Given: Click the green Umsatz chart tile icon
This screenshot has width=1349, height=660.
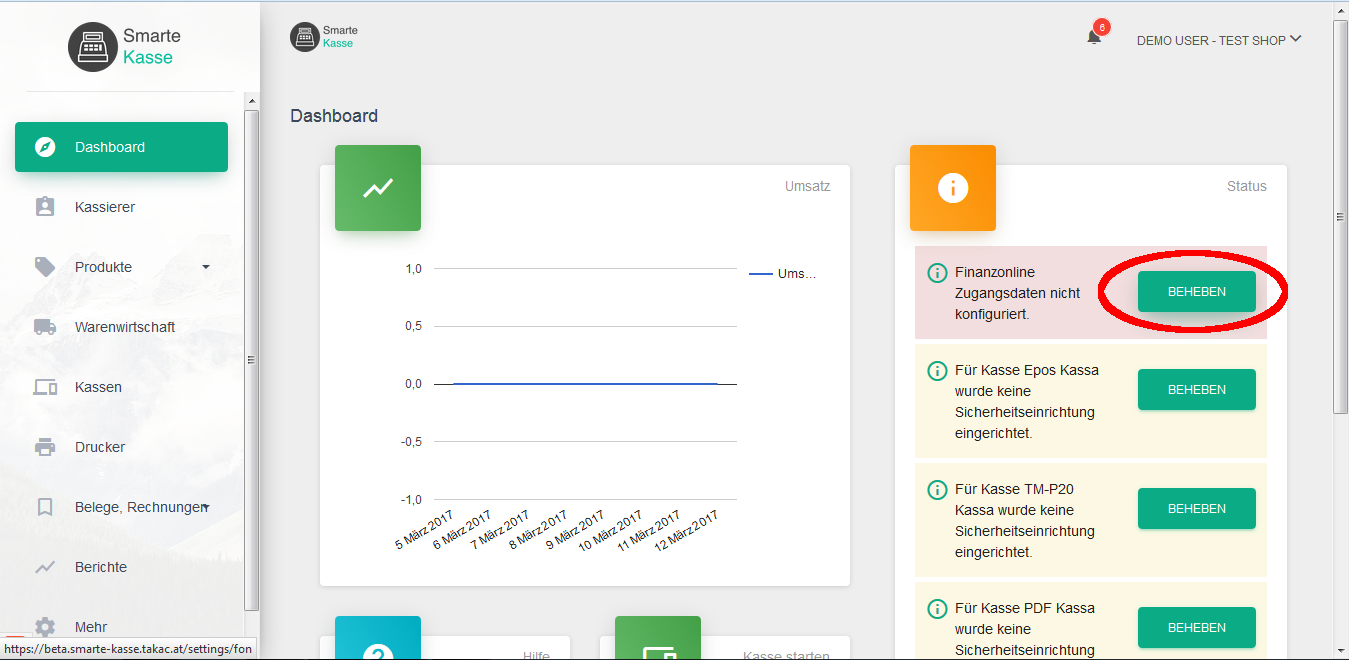Looking at the screenshot, I should click(x=378, y=188).
